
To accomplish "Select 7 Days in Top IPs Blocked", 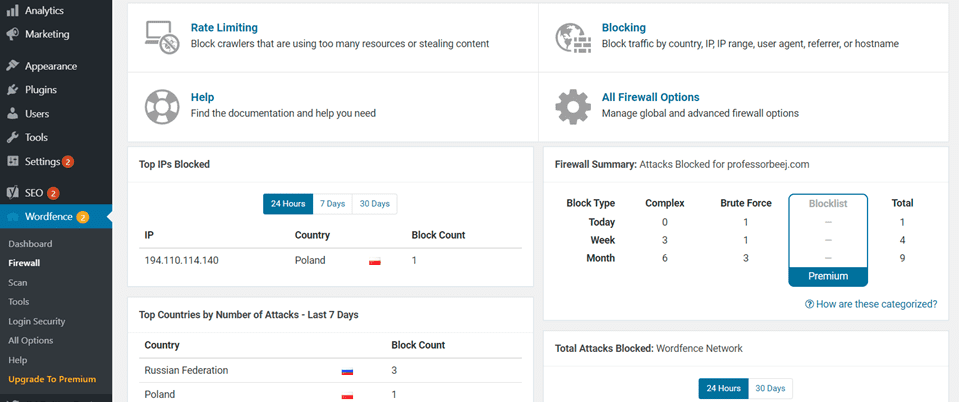I will tap(332, 204).
